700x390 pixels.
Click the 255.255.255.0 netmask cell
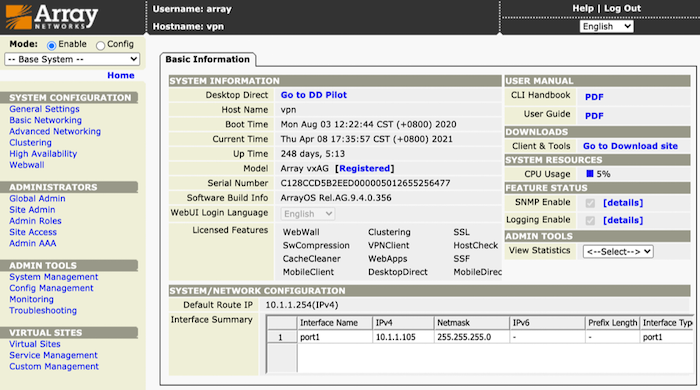pos(471,337)
